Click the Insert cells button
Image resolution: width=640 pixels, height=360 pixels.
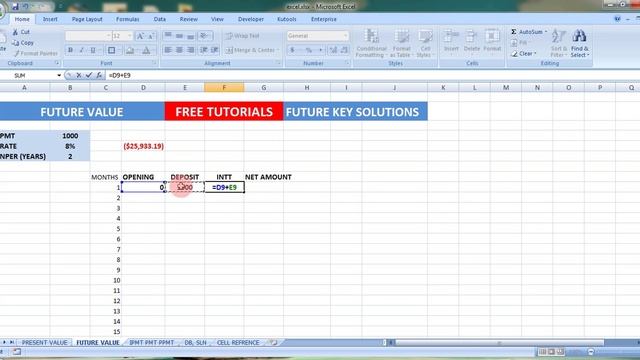point(451,41)
